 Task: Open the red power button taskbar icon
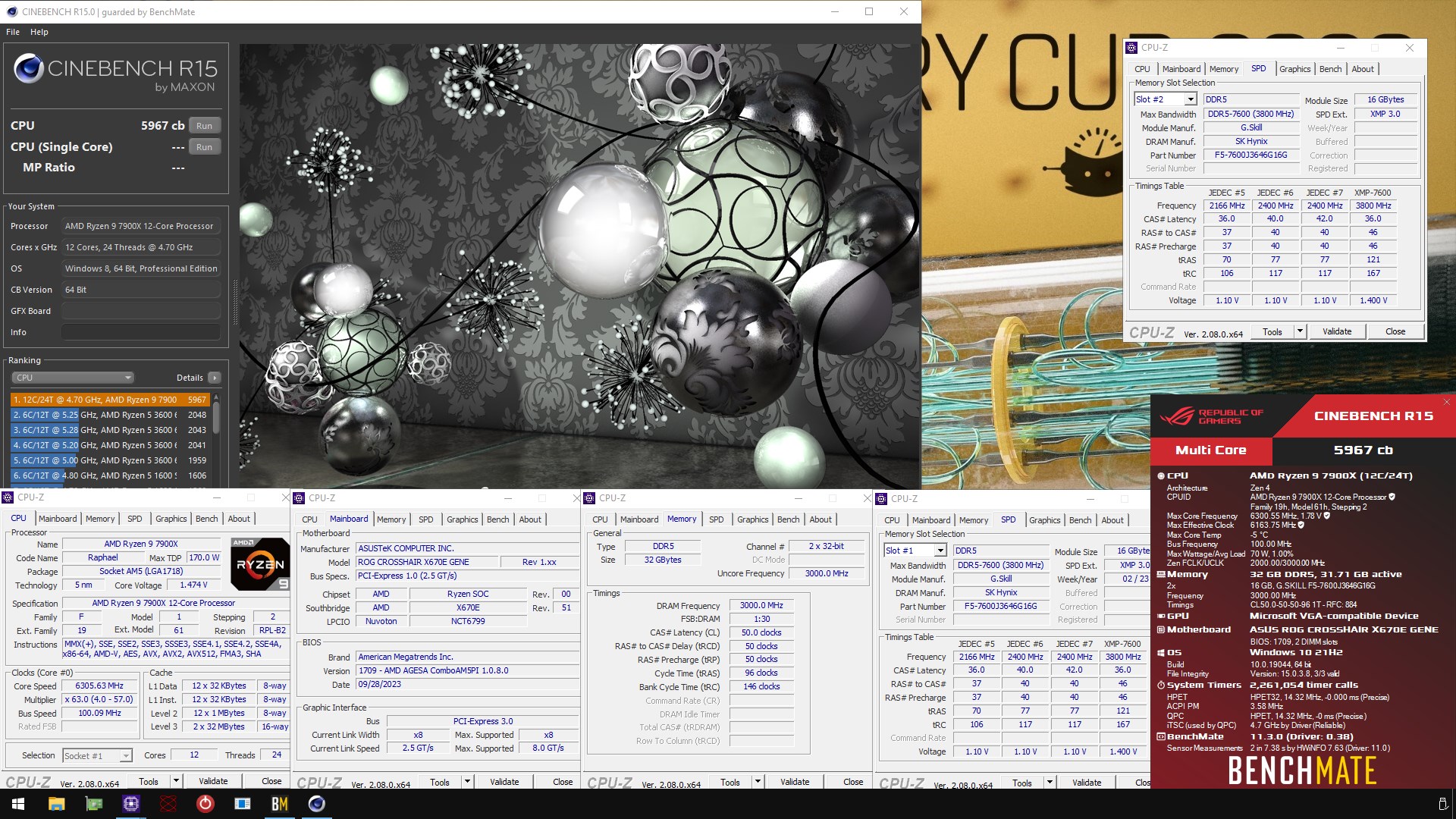point(205,804)
